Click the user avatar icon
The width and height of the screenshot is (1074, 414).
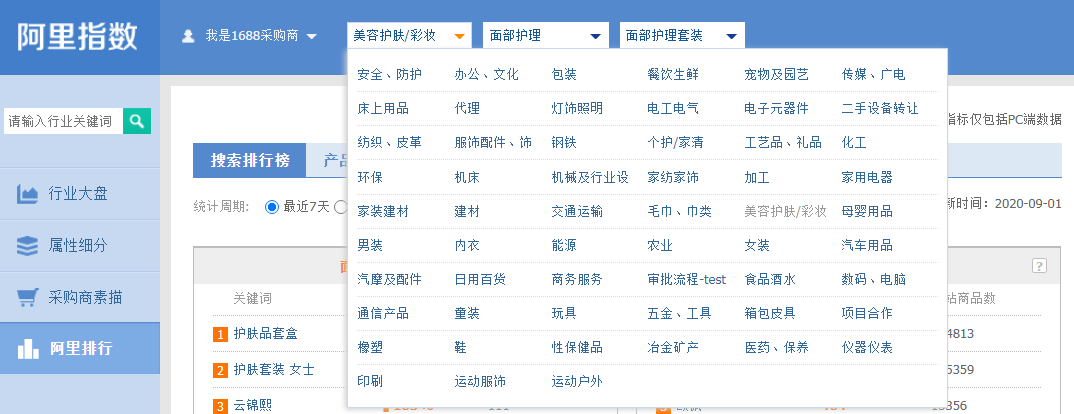(188, 36)
